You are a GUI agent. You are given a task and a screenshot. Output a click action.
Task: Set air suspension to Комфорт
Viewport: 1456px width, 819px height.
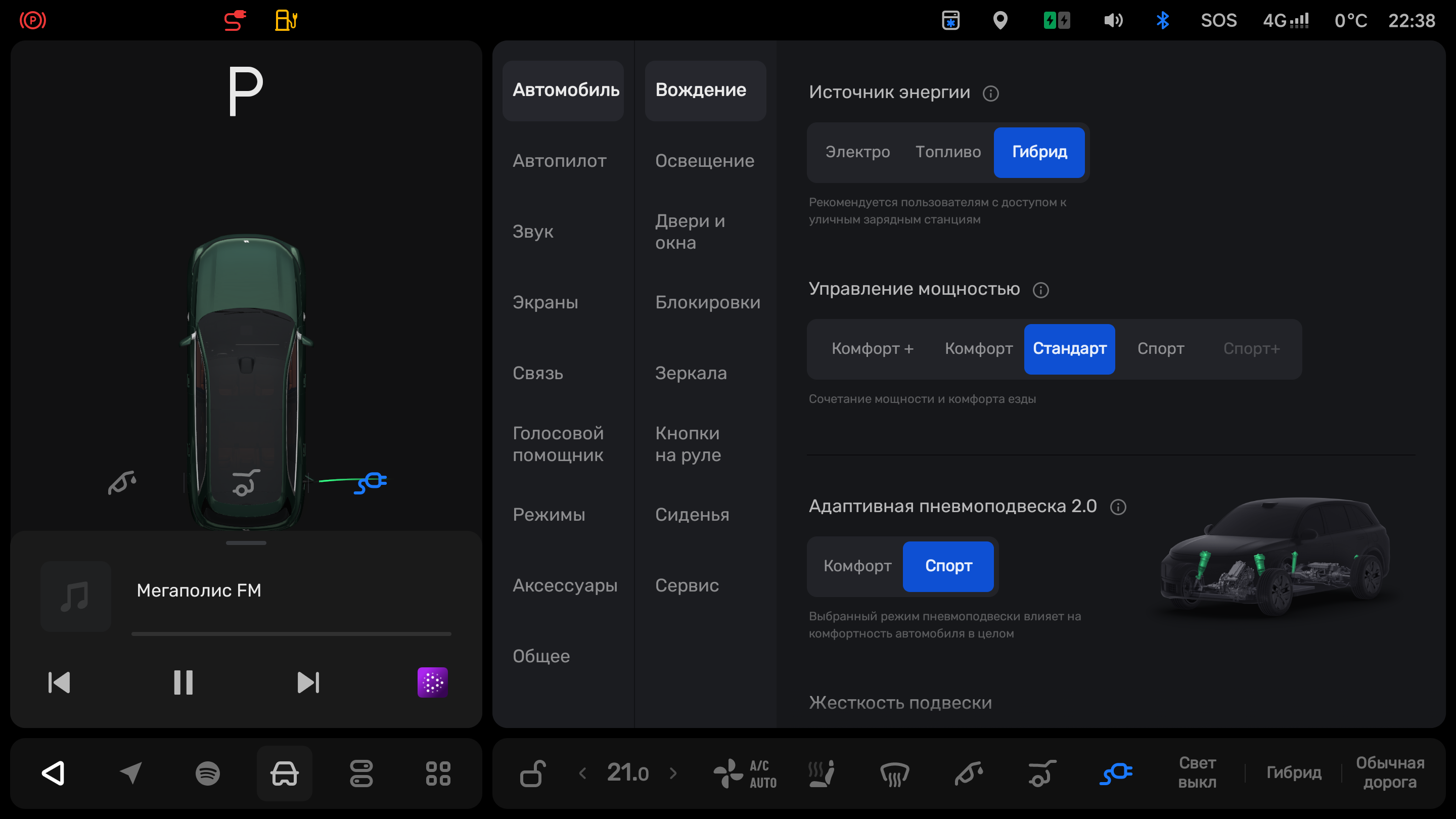coord(857,566)
